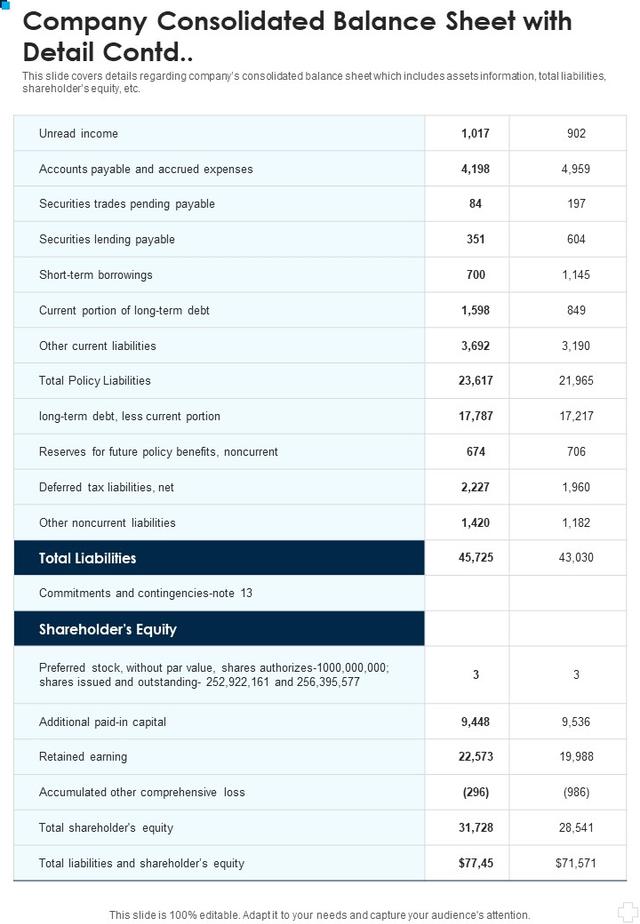640x924 pixels.
Task: Select the 17,787 long-term debt value
Action: (476, 416)
